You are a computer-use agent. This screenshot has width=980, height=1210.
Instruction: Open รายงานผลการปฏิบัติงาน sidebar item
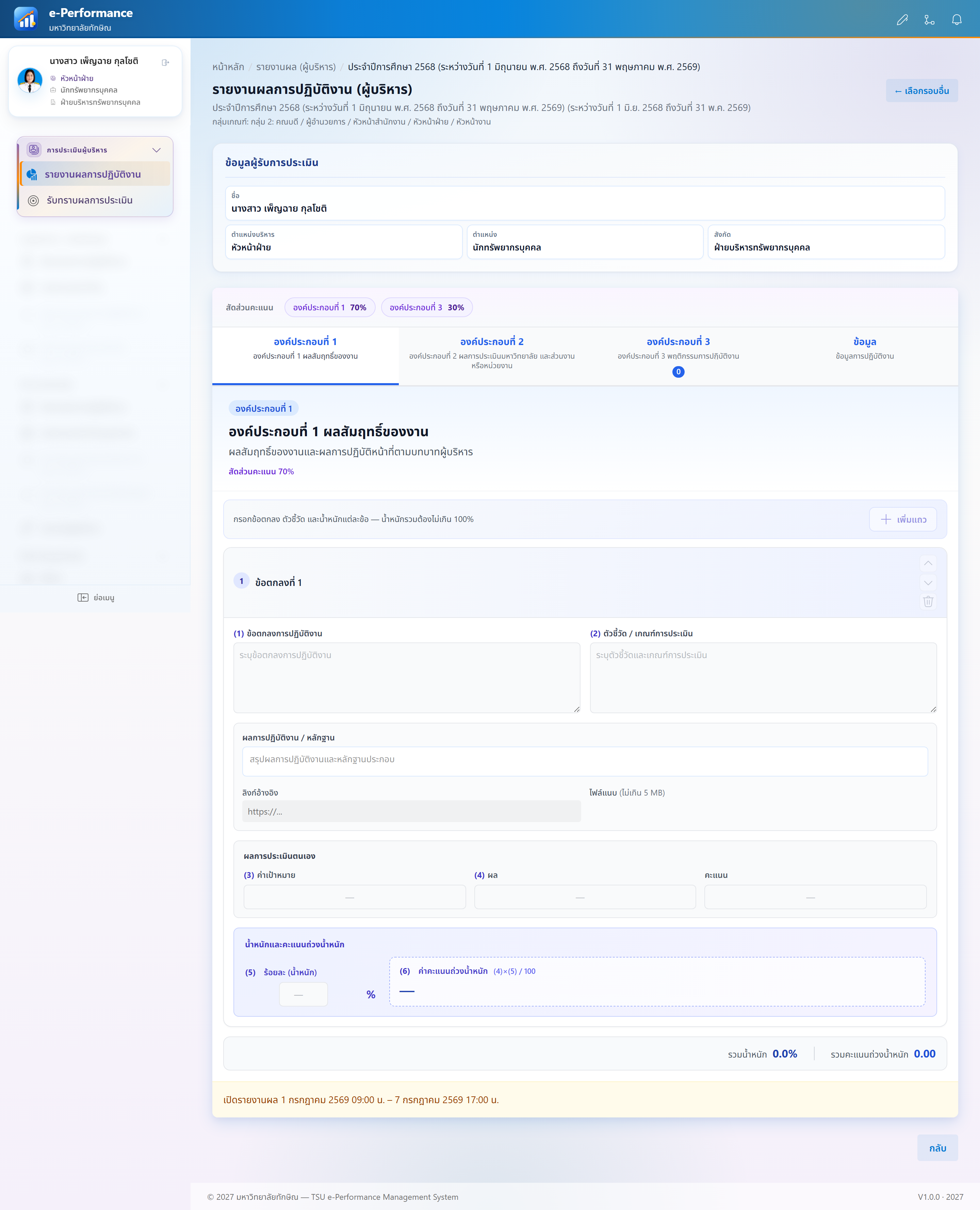pyautogui.click(x=95, y=175)
